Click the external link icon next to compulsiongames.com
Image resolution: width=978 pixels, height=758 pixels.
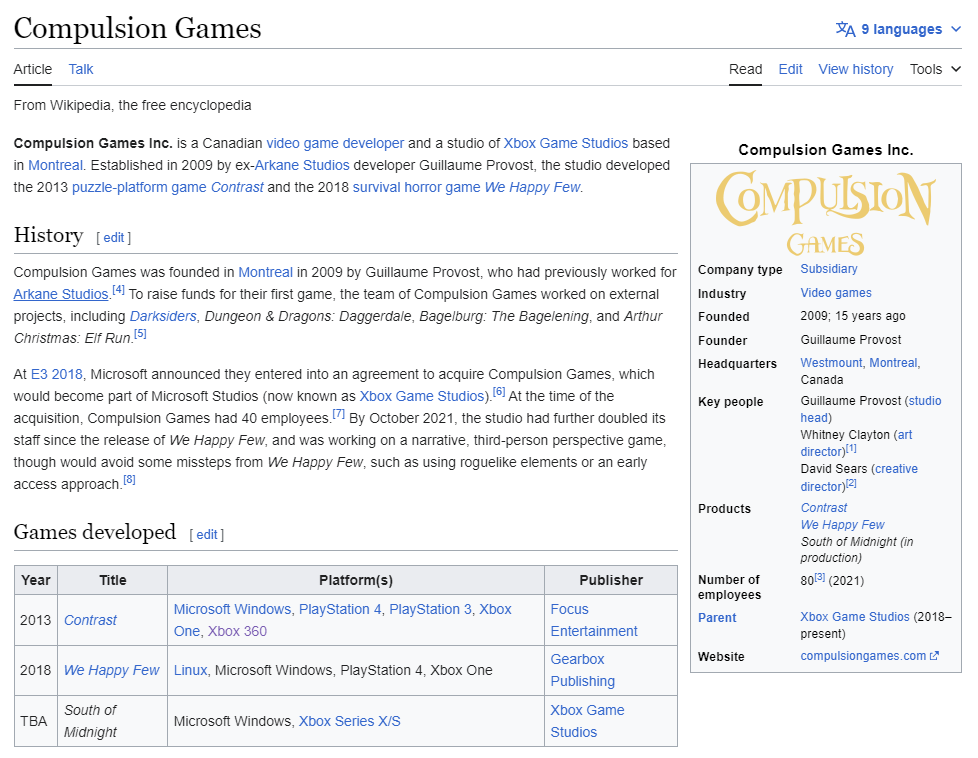click(934, 656)
